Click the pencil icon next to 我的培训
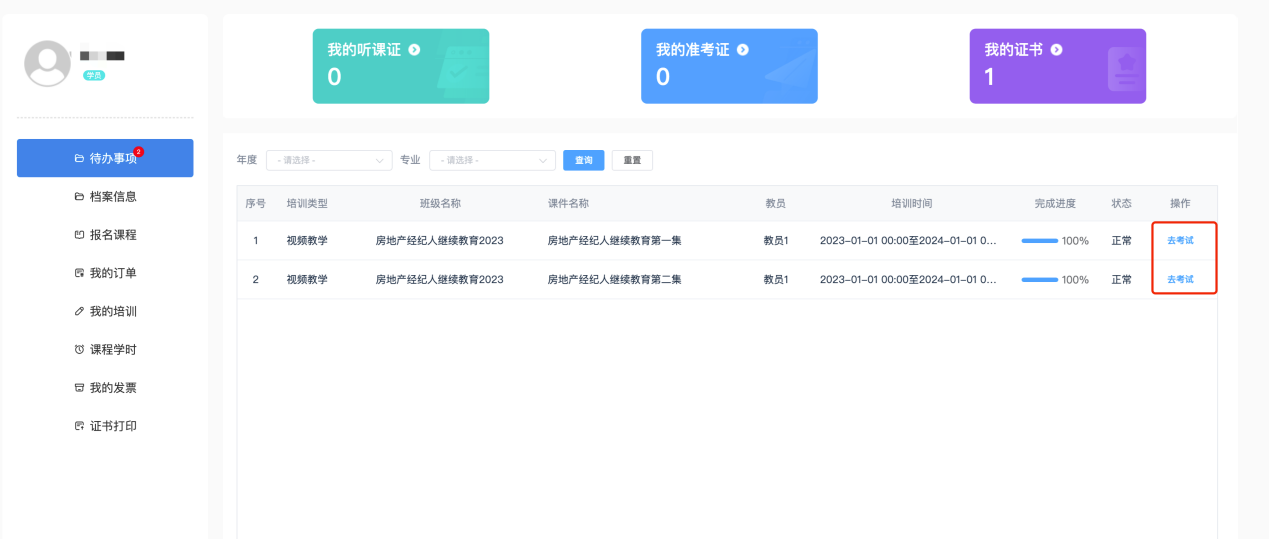 coord(79,311)
